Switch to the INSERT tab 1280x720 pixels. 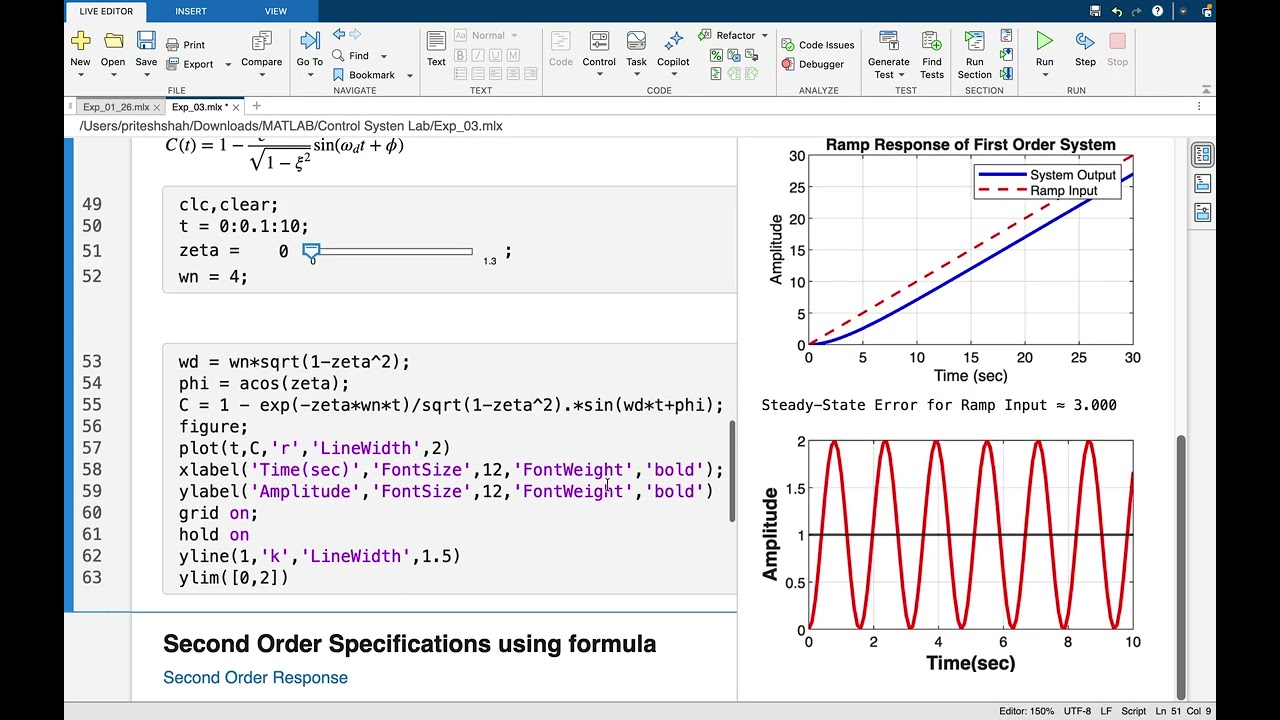click(191, 11)
